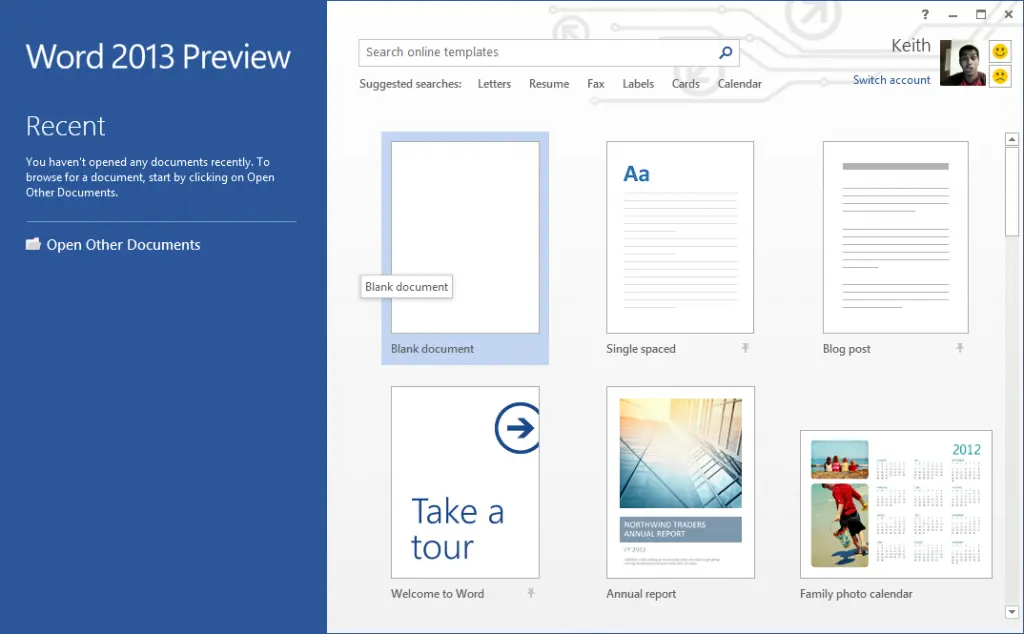This screenshot has width=1024, height=634.
Task: Open Other Documents link
Action: pos(123,245)
